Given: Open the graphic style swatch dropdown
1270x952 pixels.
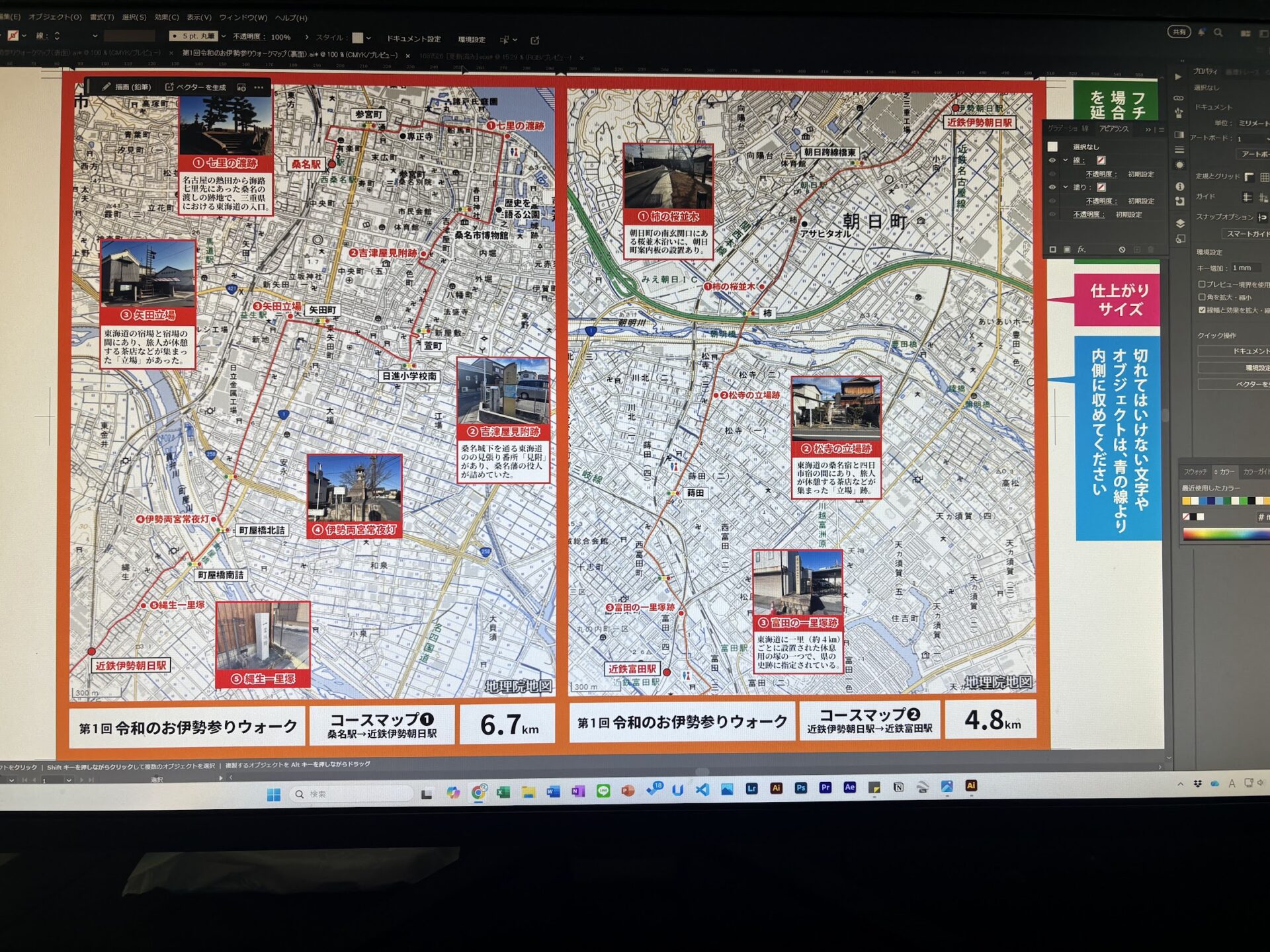Looking at the screenshot, I should 368,38.
